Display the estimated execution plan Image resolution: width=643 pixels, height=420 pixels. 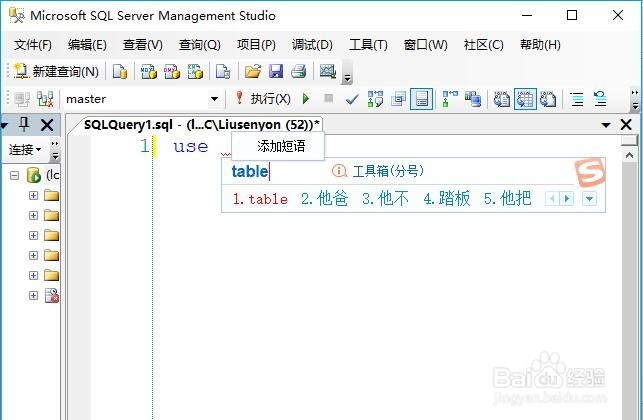click(375, 99)
